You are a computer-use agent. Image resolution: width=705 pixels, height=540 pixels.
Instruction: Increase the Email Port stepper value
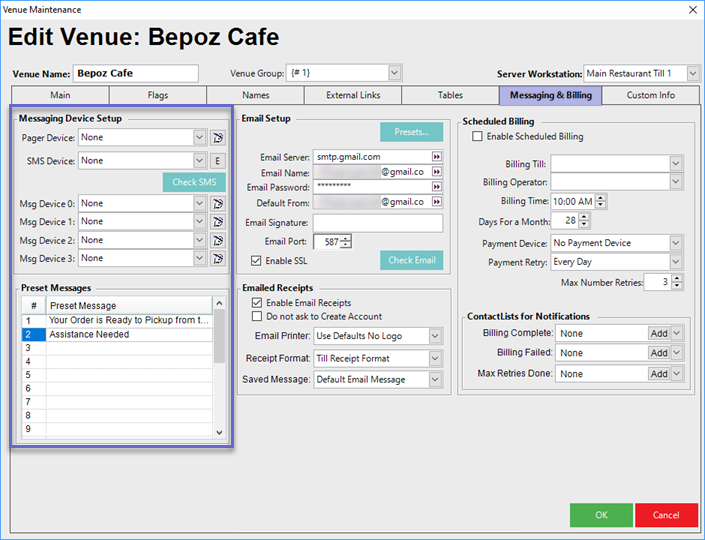click(347, 238)
